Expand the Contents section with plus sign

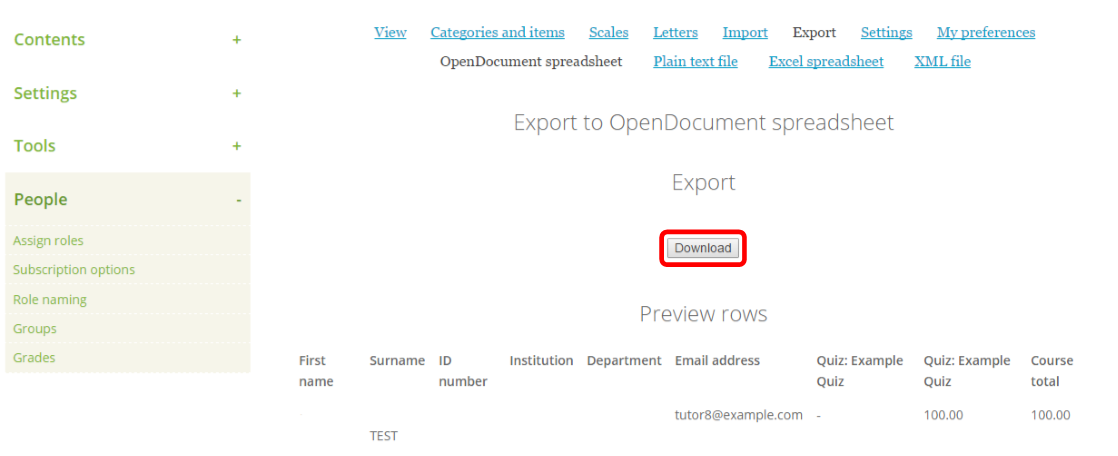(x=236, y=40)
